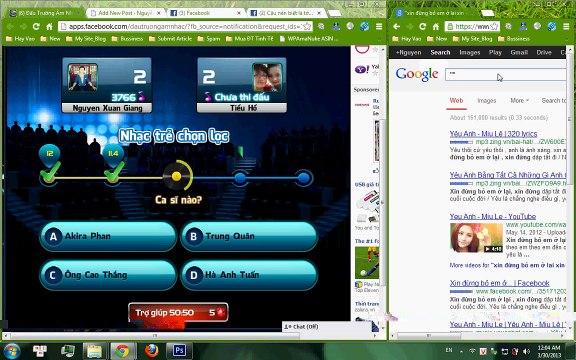The image size is (576, 360).
Task: Show hidden system tray icons
Action: [x=461, y=351]
